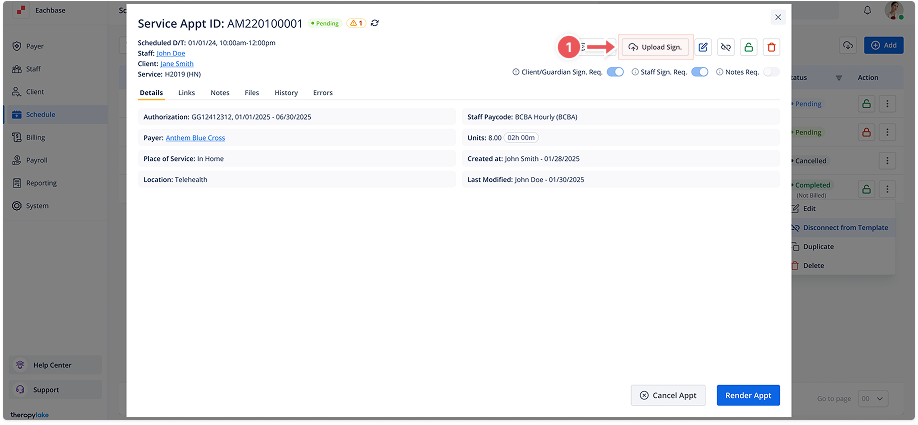Image resolution: width=918 pixels, height=425 pixels.
Task: Click the Help Center button
Action: coord(56,365)
